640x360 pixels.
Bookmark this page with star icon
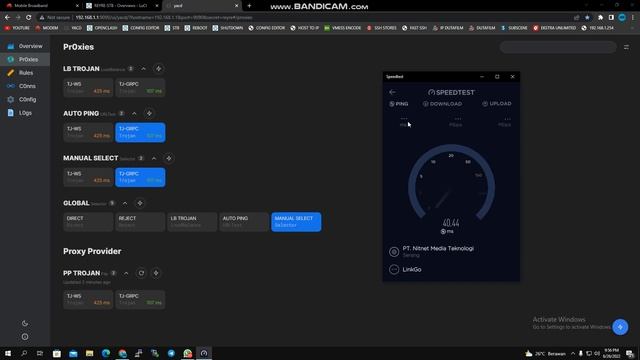pos(587,18)
